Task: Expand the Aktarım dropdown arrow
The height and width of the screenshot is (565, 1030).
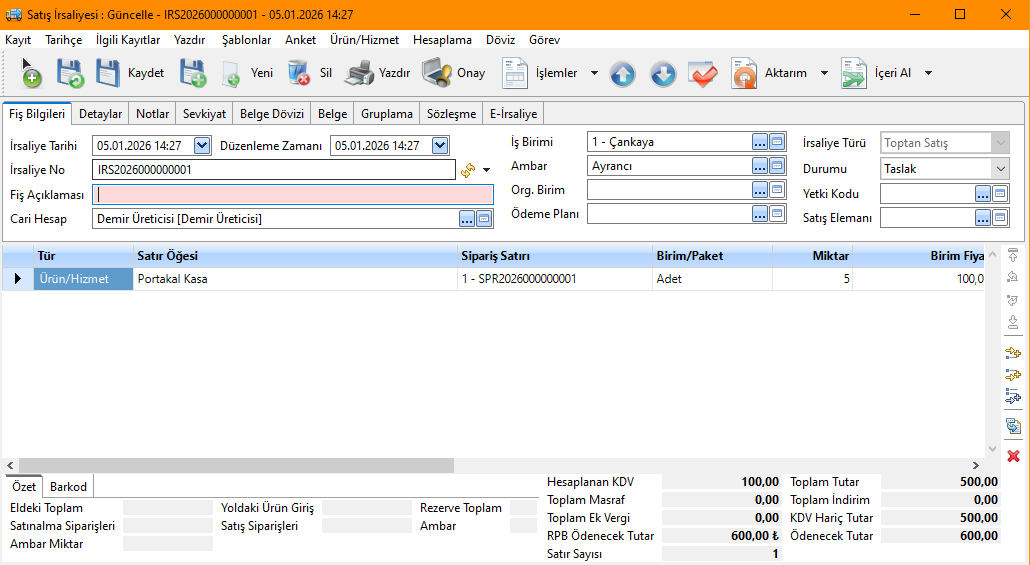Action: (x=824, y=73)
